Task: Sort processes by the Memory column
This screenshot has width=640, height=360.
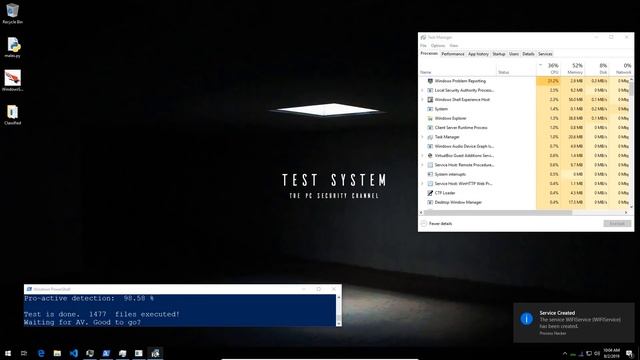Action: tap(573, 69)
